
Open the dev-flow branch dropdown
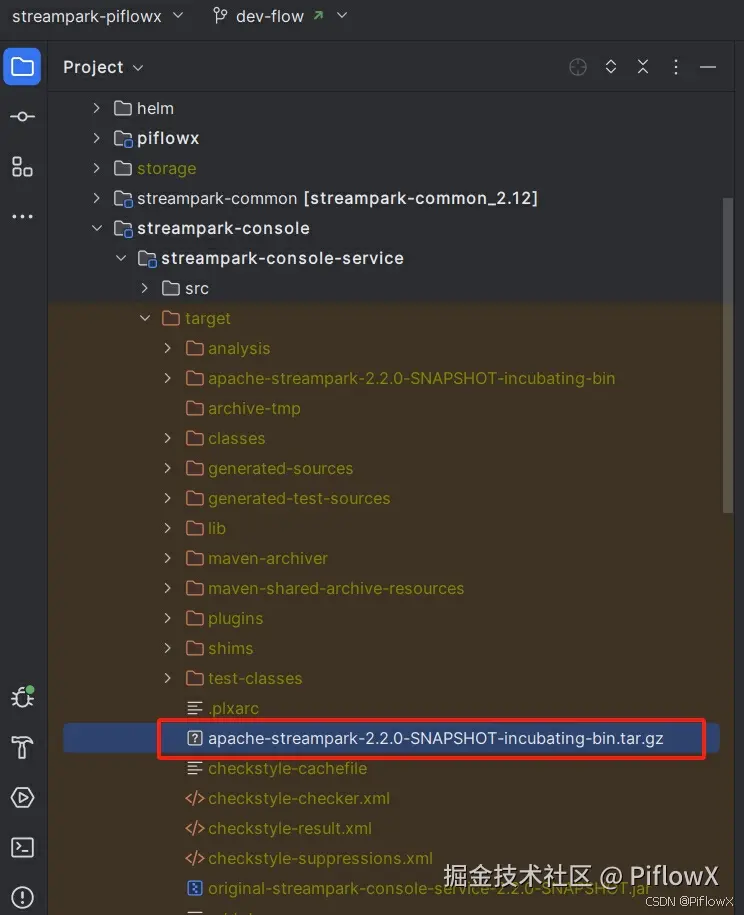tap(280, 16)
